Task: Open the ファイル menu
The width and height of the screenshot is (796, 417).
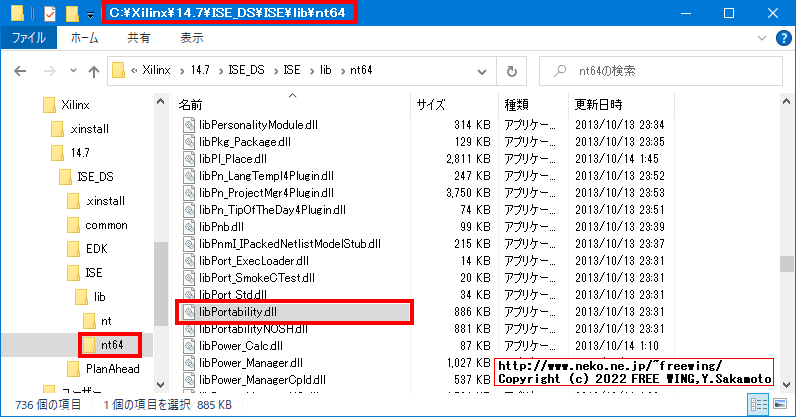Action: pyautogui.click(x=29, y=38)
